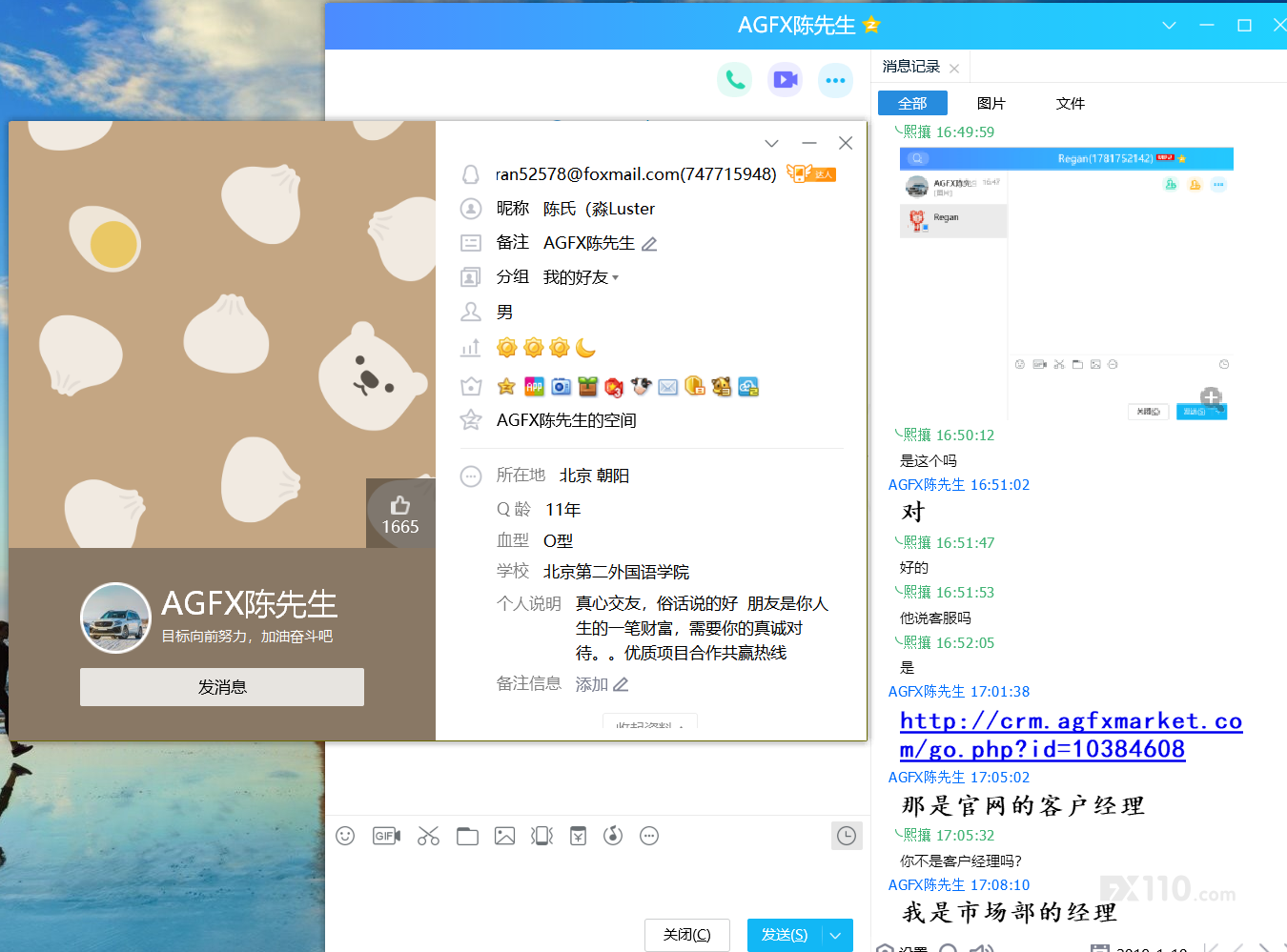The image size is (1287, 952).
Task: Open the GIF sticker panel
Action: (x=386, y=836)
